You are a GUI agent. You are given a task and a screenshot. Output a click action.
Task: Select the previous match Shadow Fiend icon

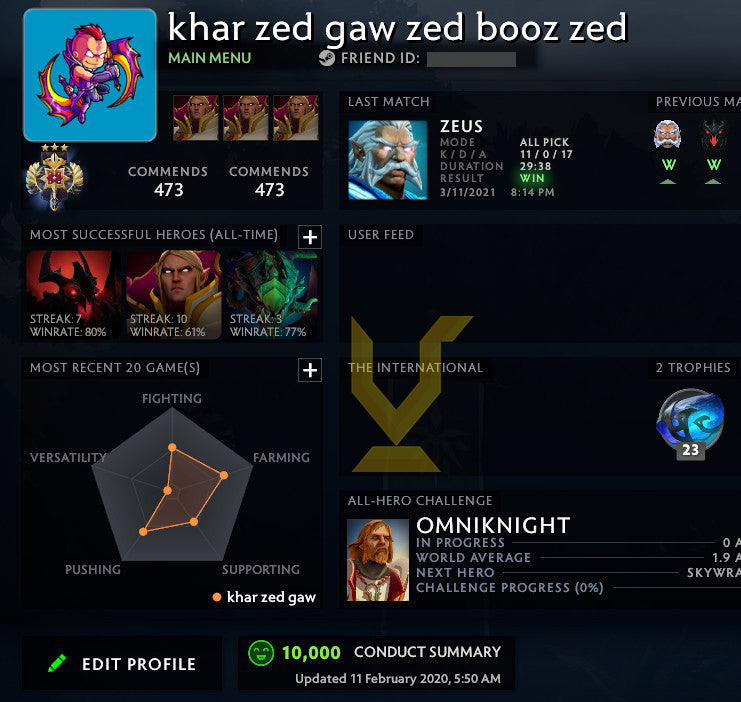pyautogui.click(x=713, y=134)
